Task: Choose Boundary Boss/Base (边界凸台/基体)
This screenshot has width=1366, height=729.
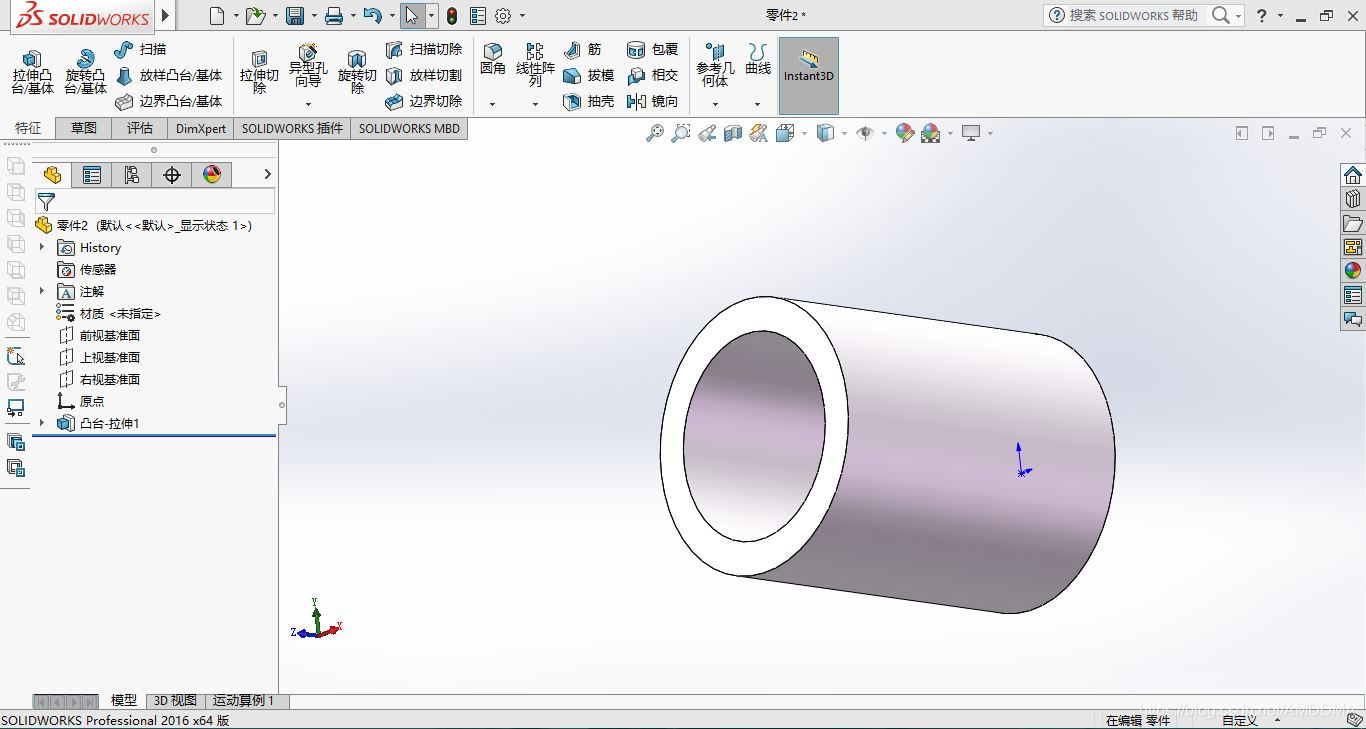Action: (x=168, y=101)
